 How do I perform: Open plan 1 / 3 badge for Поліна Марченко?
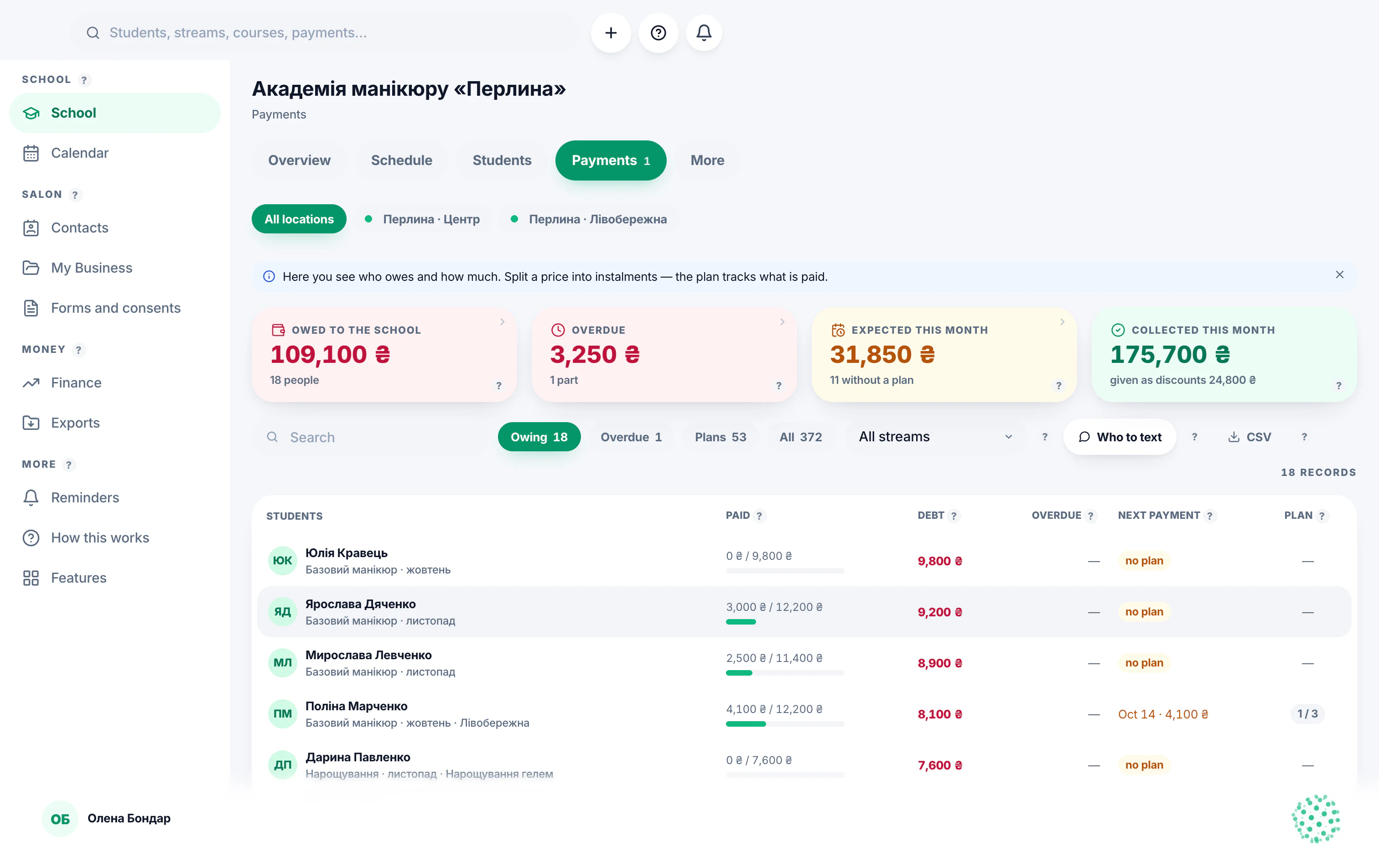point(1307,714)
